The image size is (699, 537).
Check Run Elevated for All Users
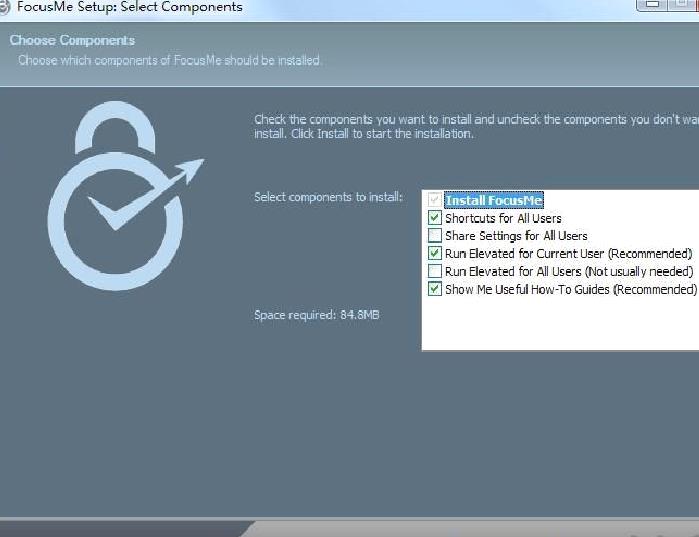pyautogui.click(x=435, y=271)
